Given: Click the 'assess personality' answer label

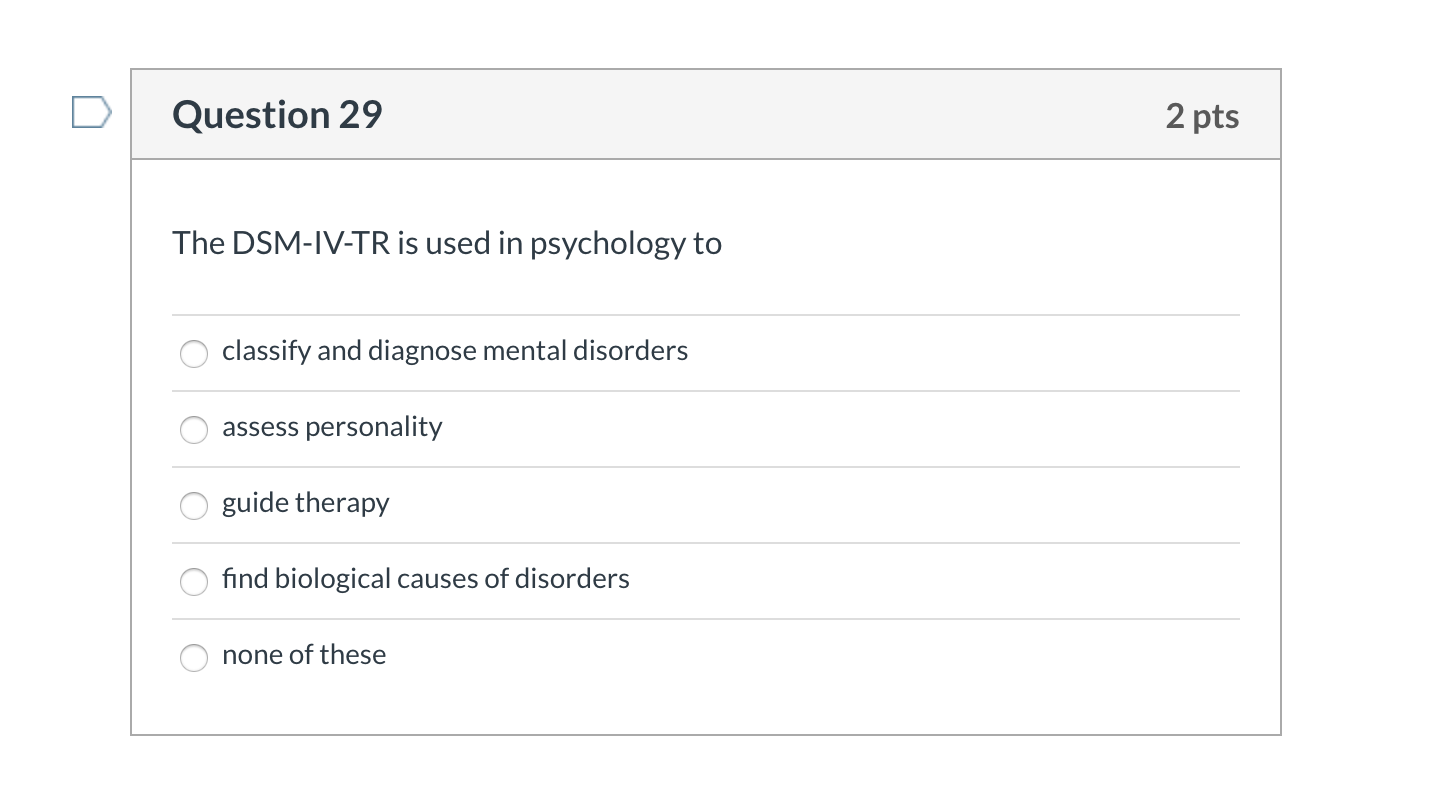Looking at the screenshot, I should coord(332,427).
